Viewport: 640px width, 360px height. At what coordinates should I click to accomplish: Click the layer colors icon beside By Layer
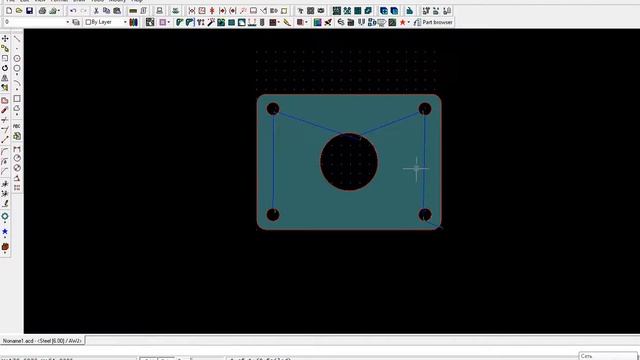click(133, 22)
